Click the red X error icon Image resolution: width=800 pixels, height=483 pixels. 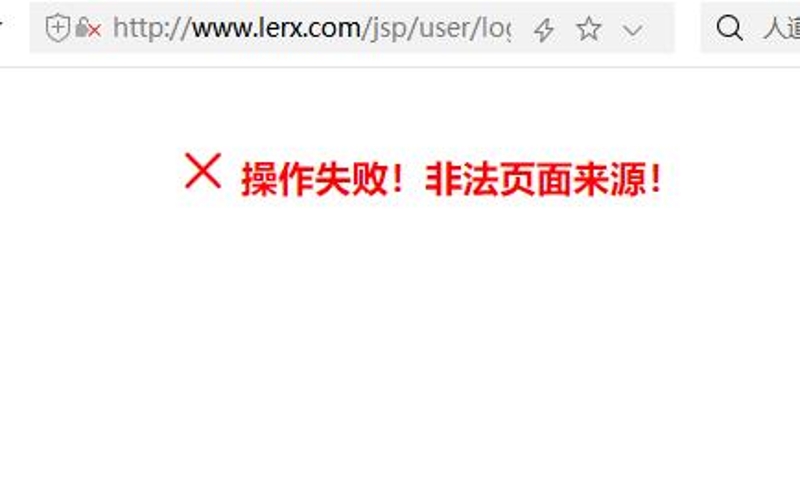tap(203, 170)
